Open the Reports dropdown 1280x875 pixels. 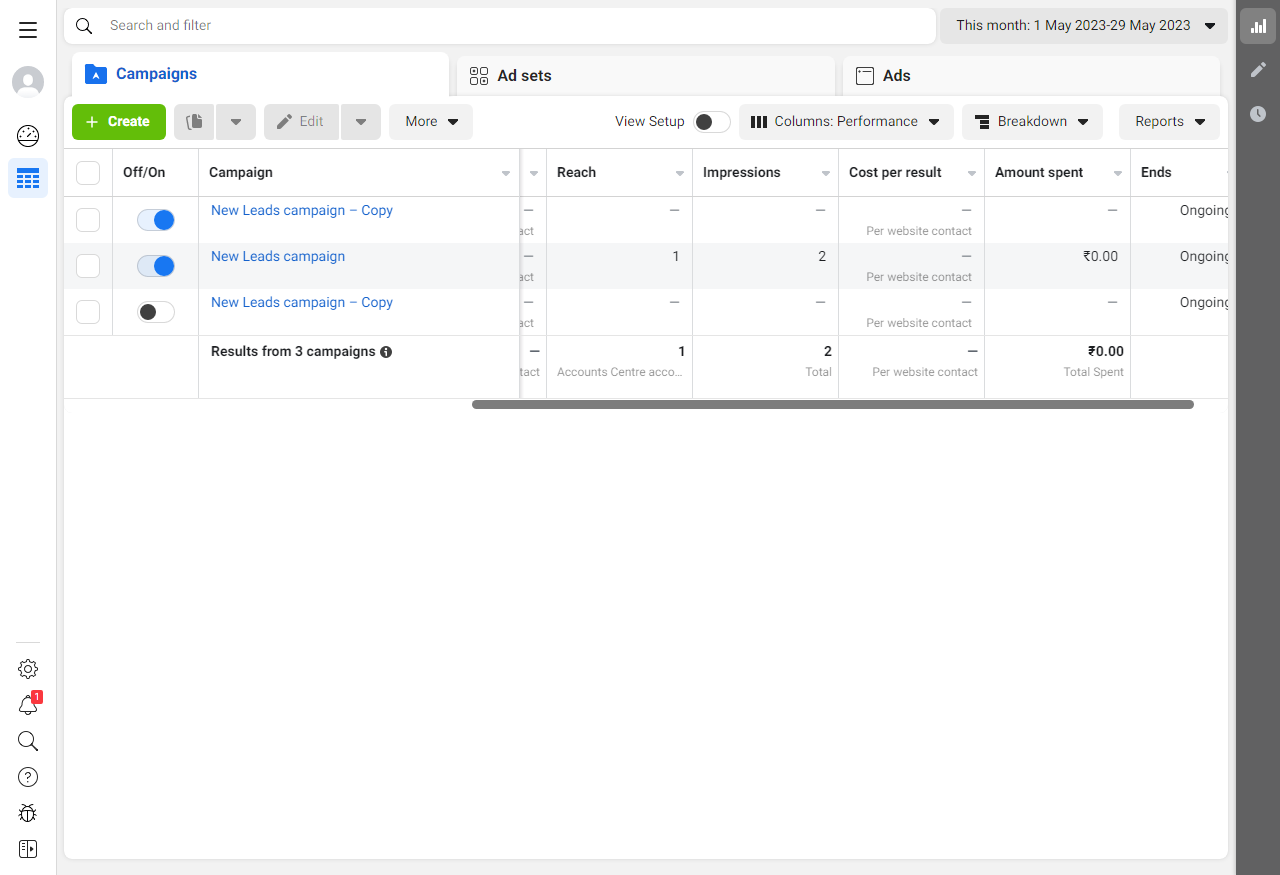pyautogui.click(x=1169, y=122)
